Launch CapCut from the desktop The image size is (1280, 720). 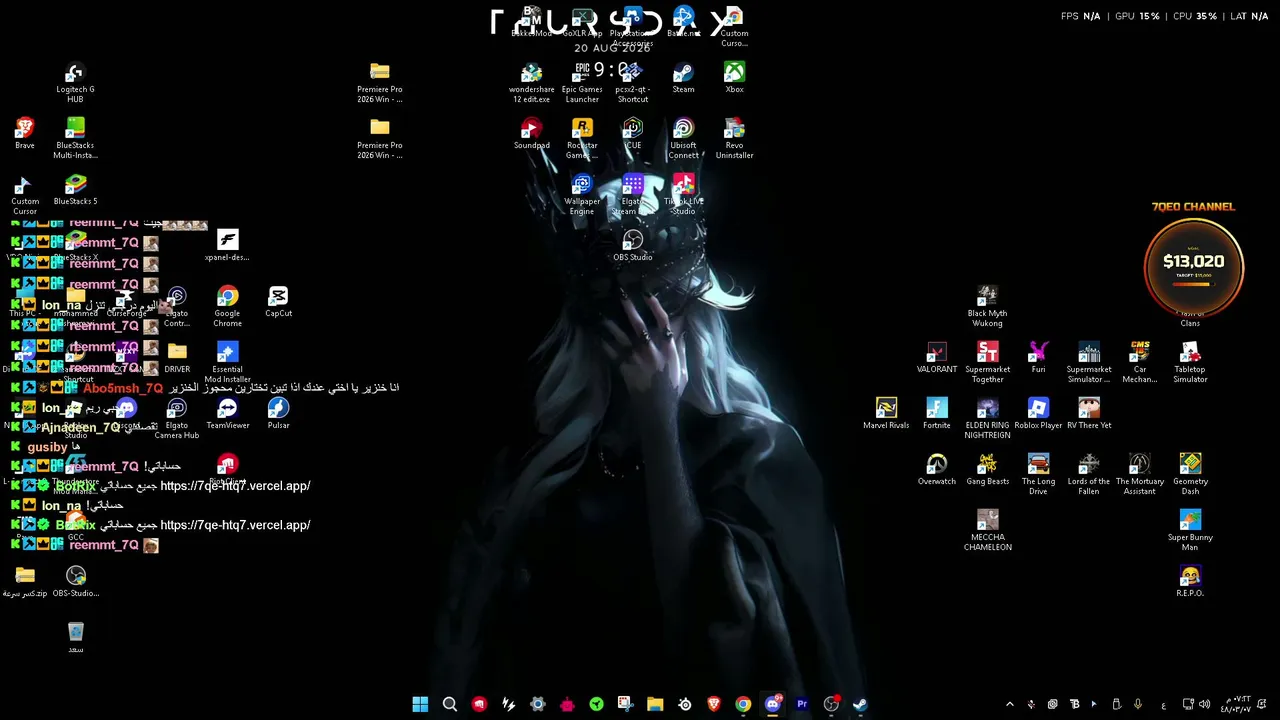[x=278, y=301]
